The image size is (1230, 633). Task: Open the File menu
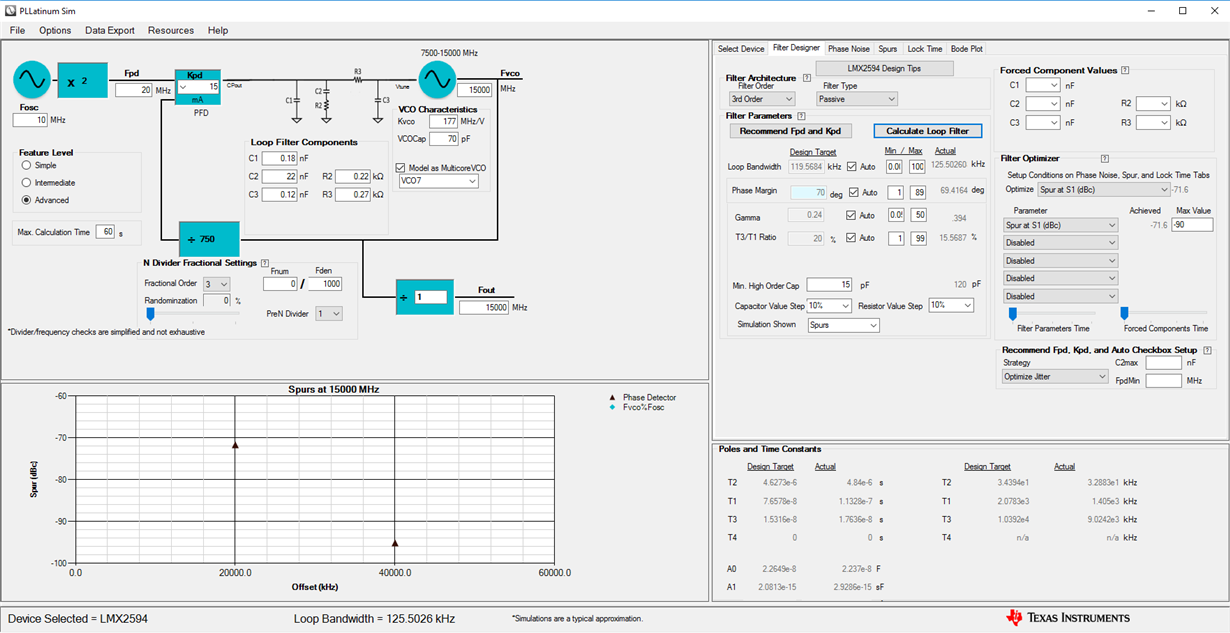coord(17,30)
